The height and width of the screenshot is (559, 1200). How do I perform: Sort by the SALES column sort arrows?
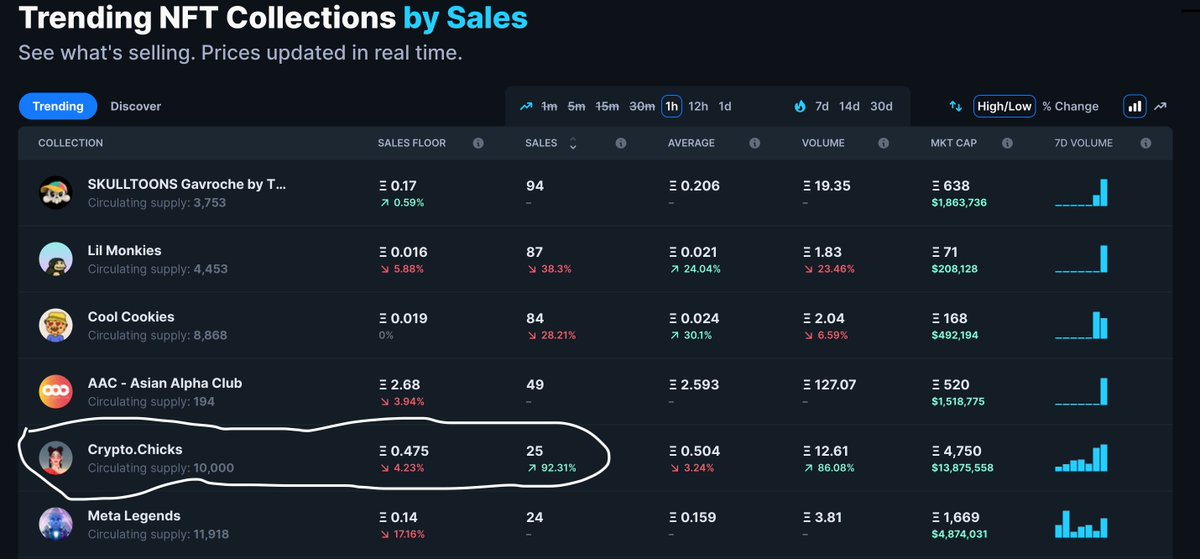tap(573, 144)
